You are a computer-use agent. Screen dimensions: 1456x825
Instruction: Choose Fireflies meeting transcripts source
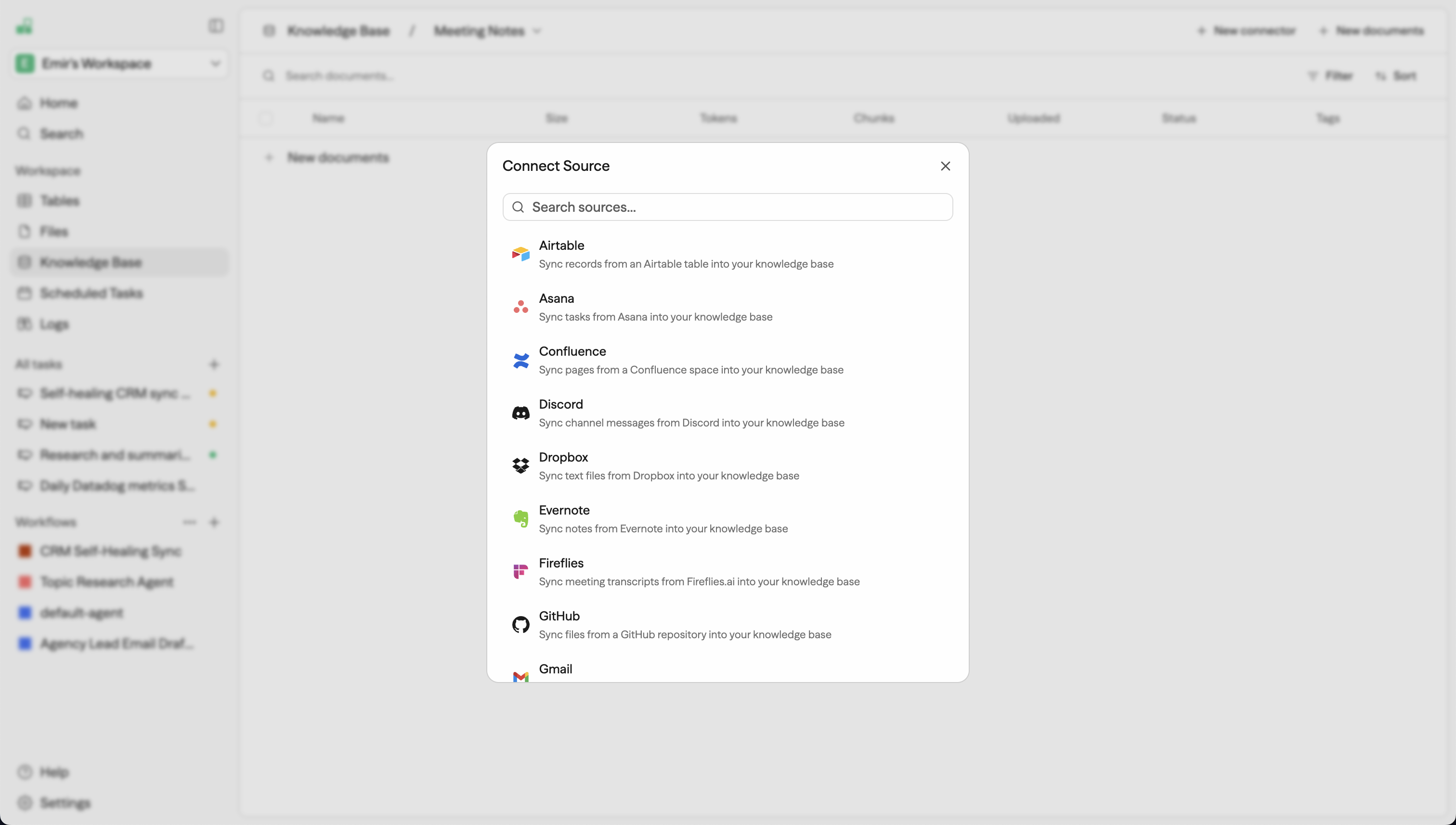[698, 572]
